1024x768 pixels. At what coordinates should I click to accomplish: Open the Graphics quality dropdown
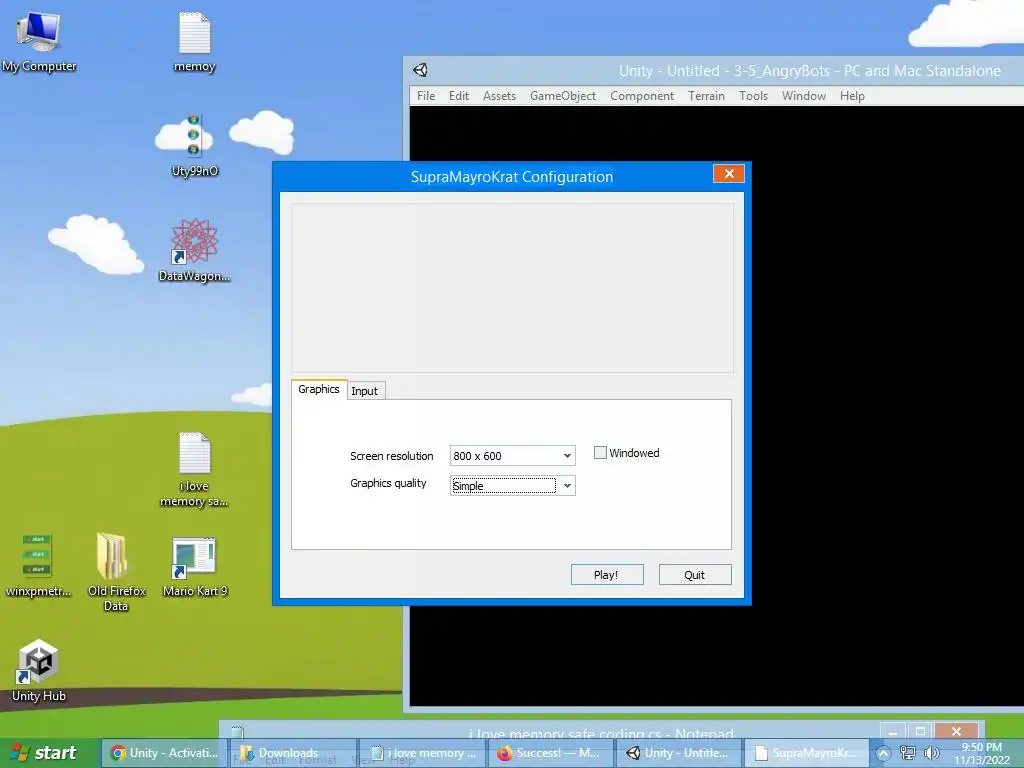[513, 486]
